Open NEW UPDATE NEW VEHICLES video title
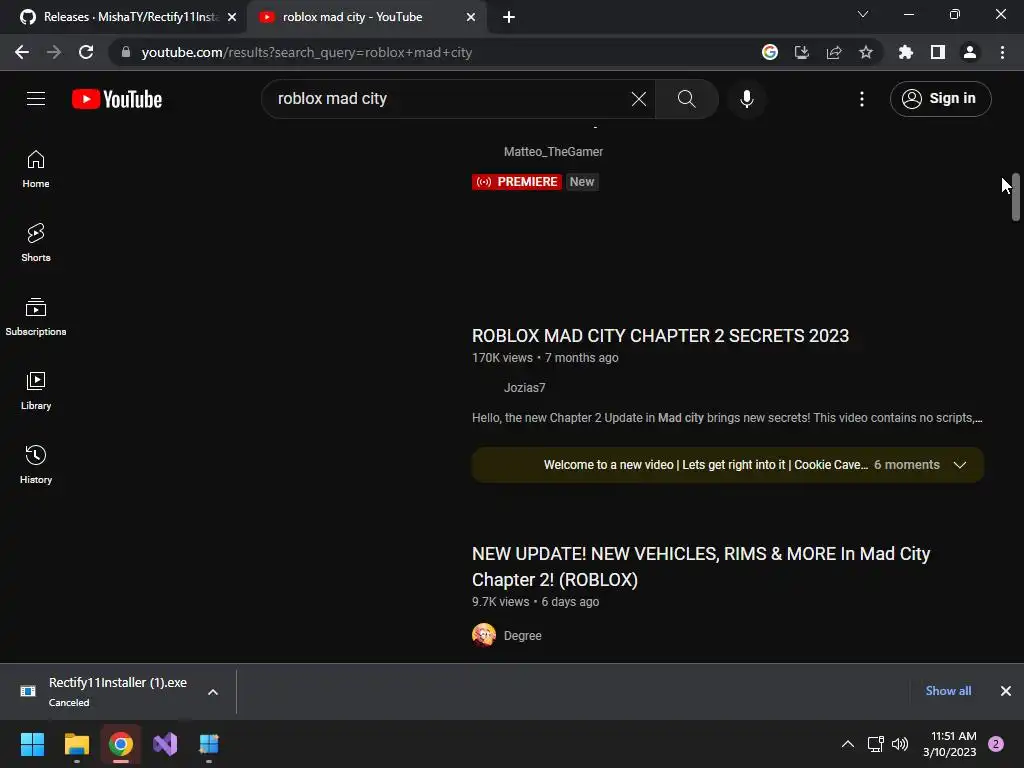 701,566
